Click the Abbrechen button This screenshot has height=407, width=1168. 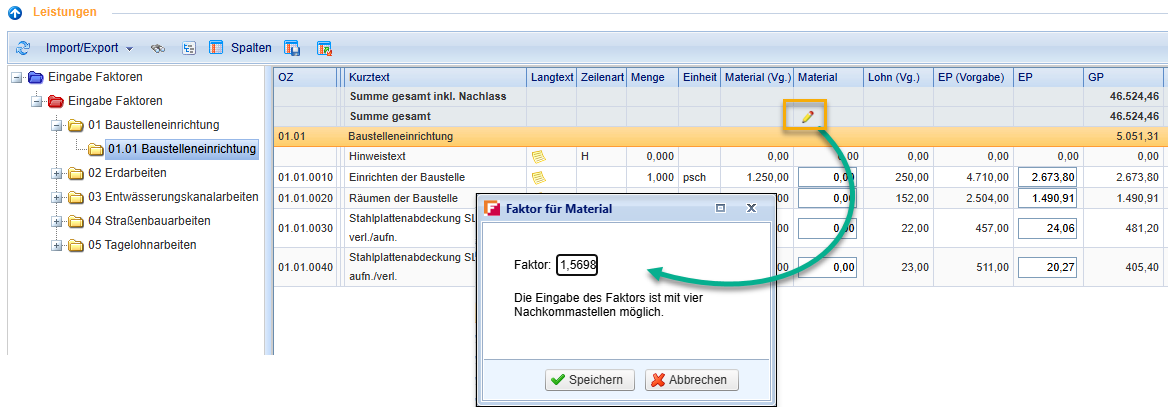pyautogui.click(x=692, y=380)
